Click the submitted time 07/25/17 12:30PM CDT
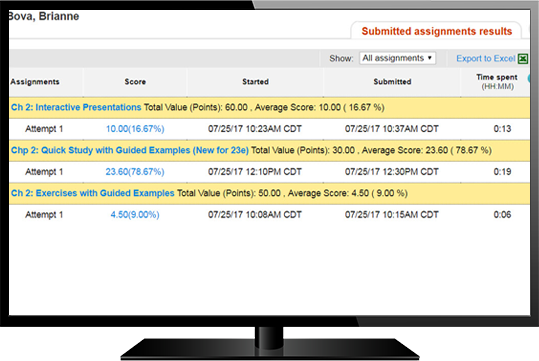 [x=392, y=172]
